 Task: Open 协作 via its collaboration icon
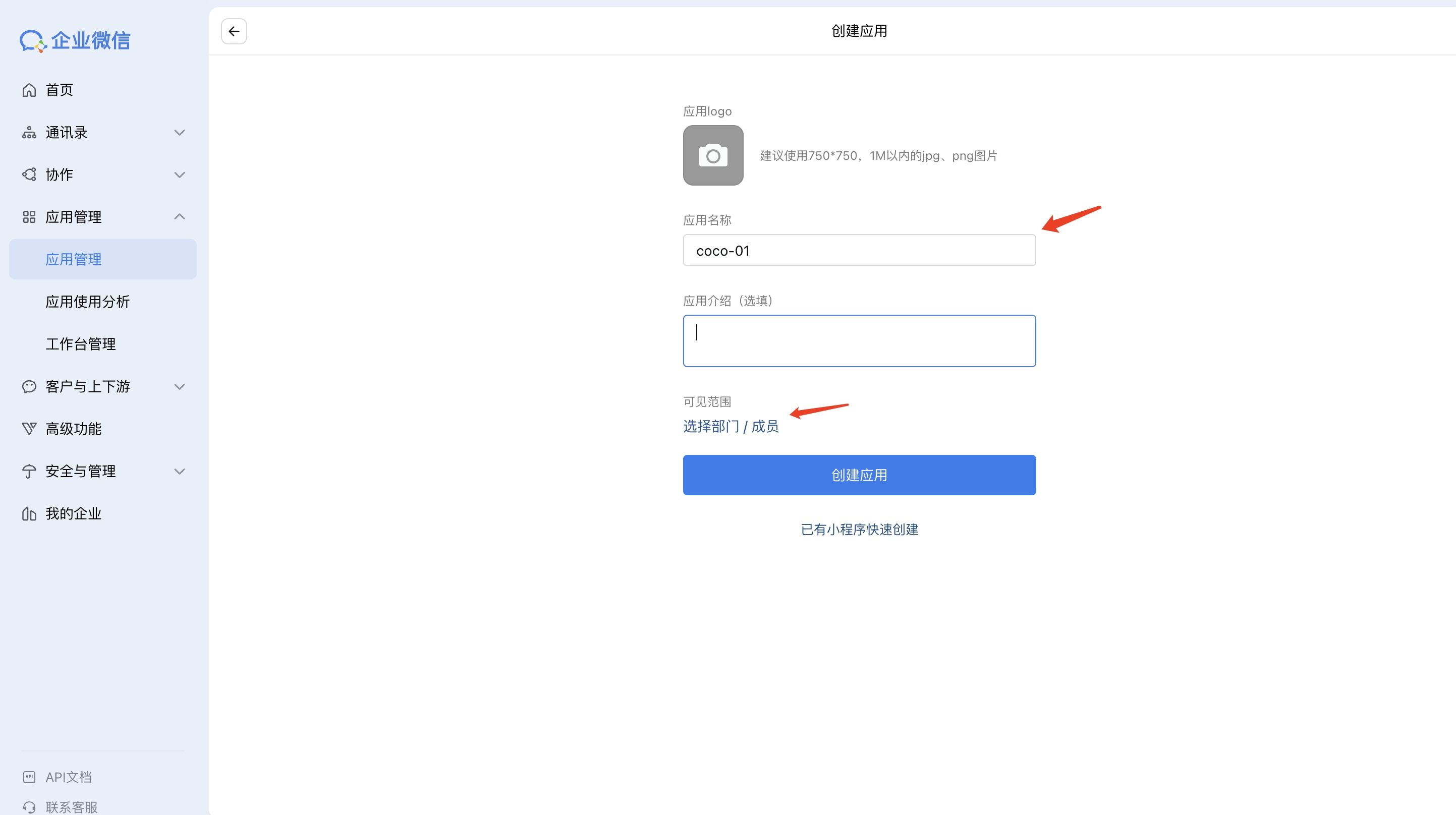point(29,174)
